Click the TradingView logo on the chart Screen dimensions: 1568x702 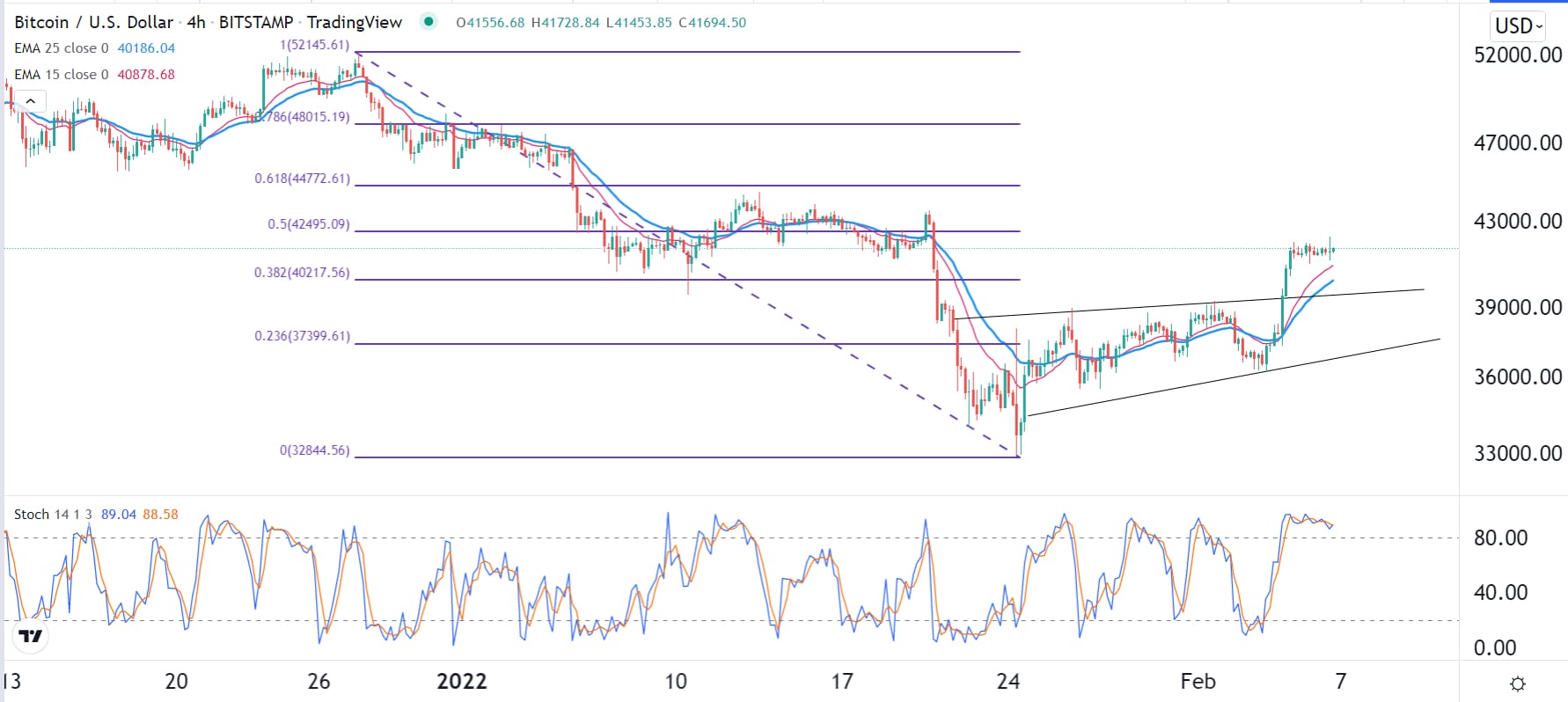pyautogui.click(x=31, y=636)
